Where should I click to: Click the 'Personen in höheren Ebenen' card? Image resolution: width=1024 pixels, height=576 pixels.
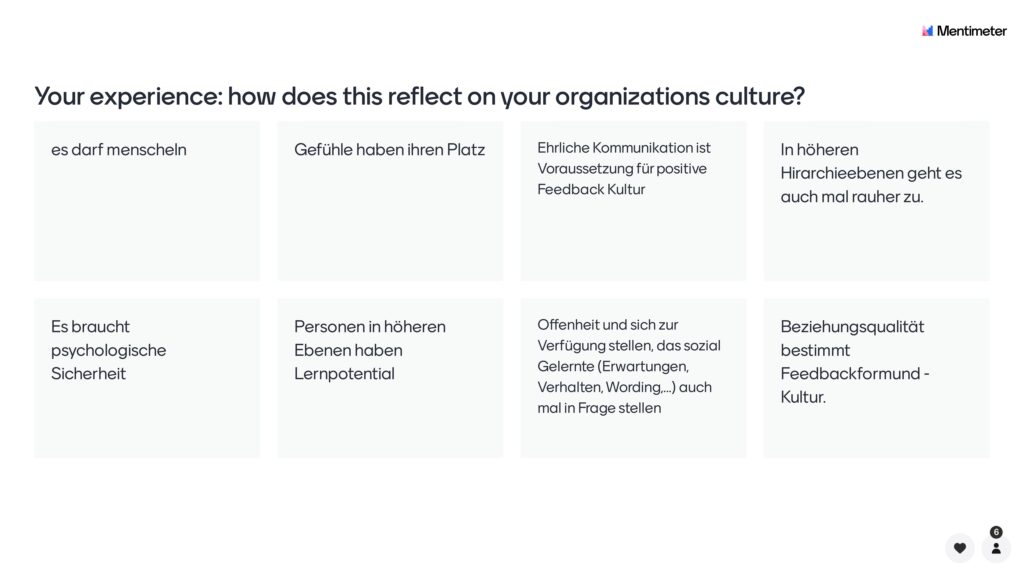point(390,378)
